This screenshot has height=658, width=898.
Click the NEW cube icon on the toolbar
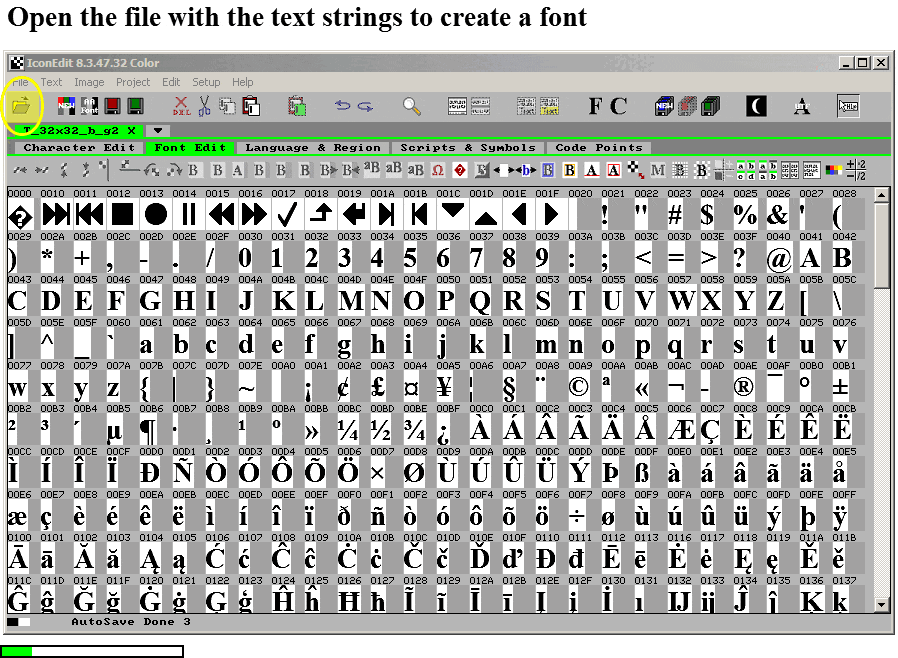tap(662, 105)
